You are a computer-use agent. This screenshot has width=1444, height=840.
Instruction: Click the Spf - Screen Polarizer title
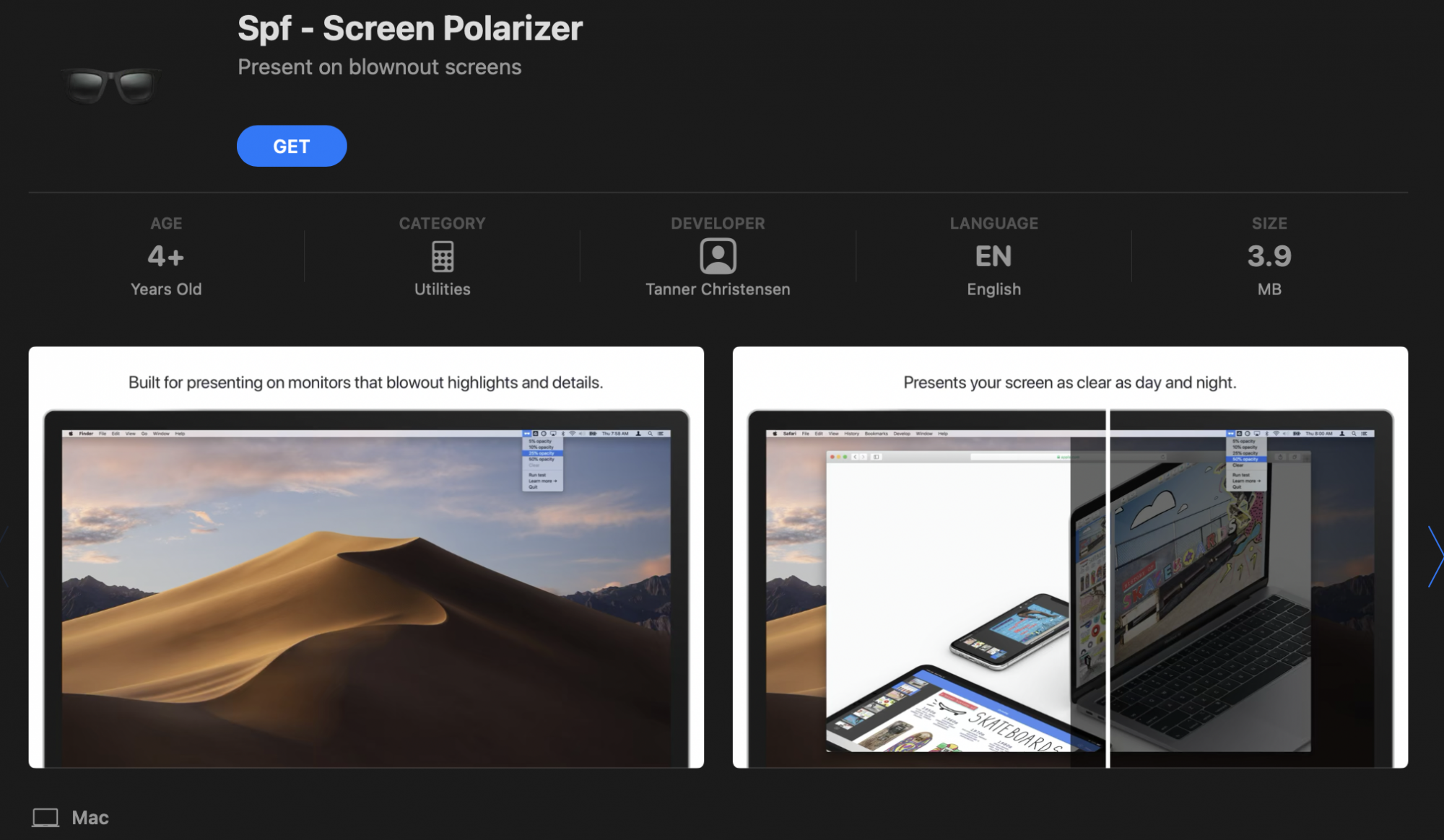click(x=410, y=28)
